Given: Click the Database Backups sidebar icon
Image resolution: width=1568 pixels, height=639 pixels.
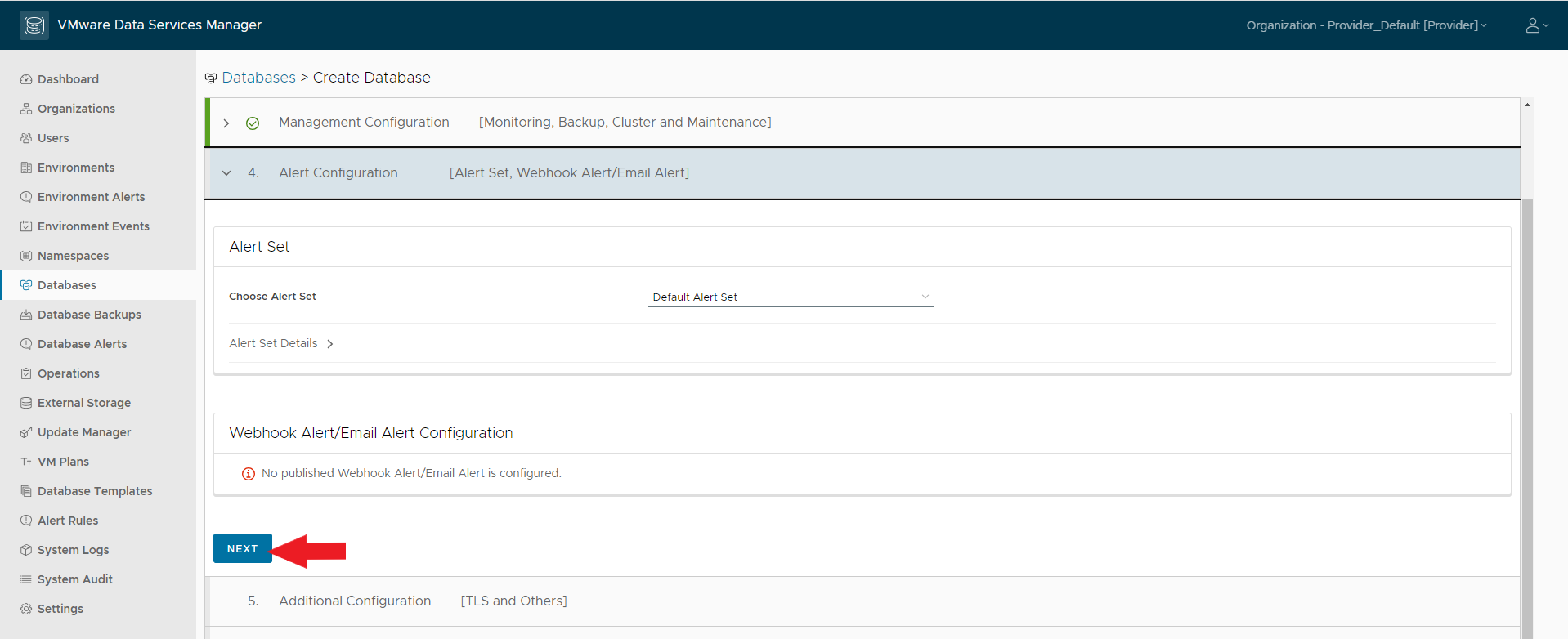Looking at the screenshot, I should [x=26, y=315].
